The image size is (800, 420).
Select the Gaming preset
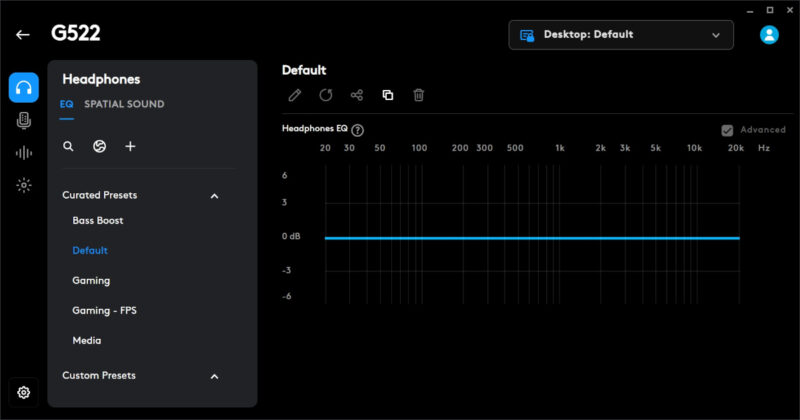click(91, 281)
